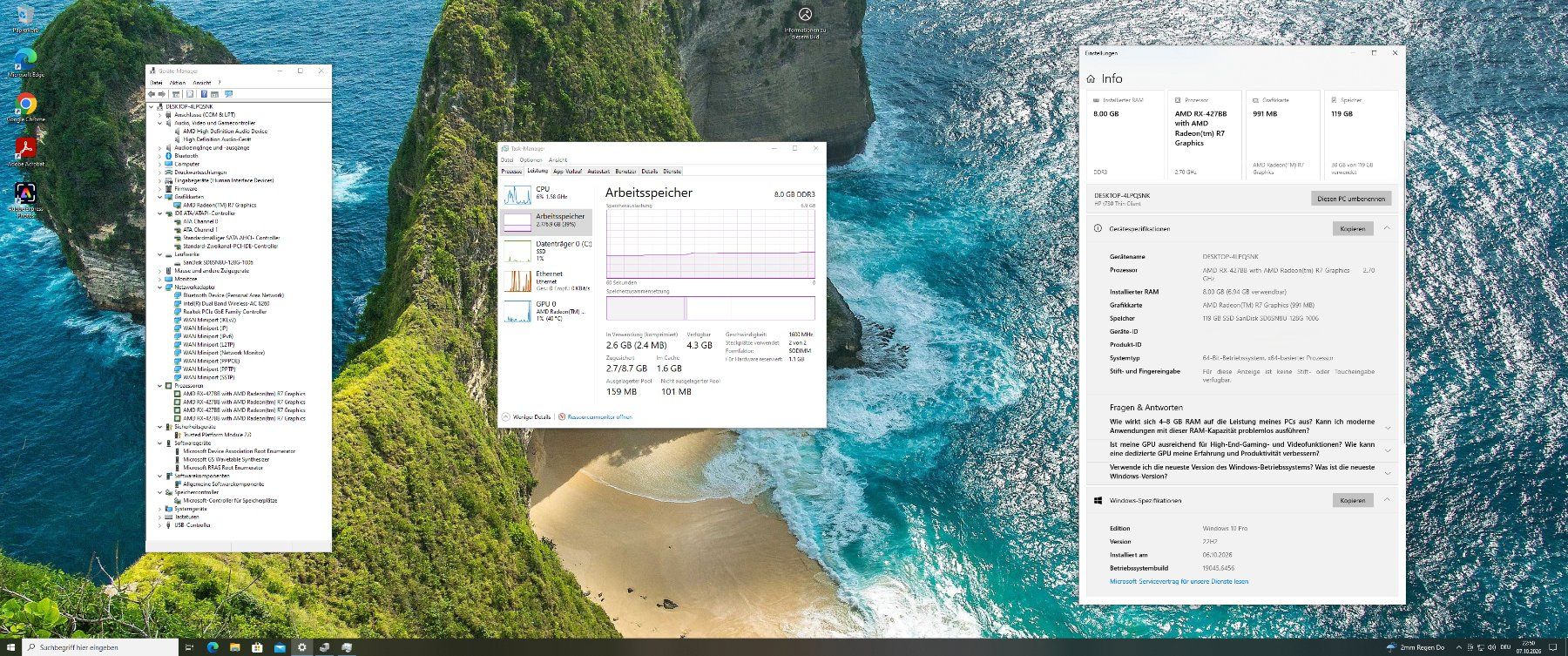Click the info circle next to Gerätespezifikationen
Screen dimensions: 1568x656
pyautogui.click(x=1098, y=228)
